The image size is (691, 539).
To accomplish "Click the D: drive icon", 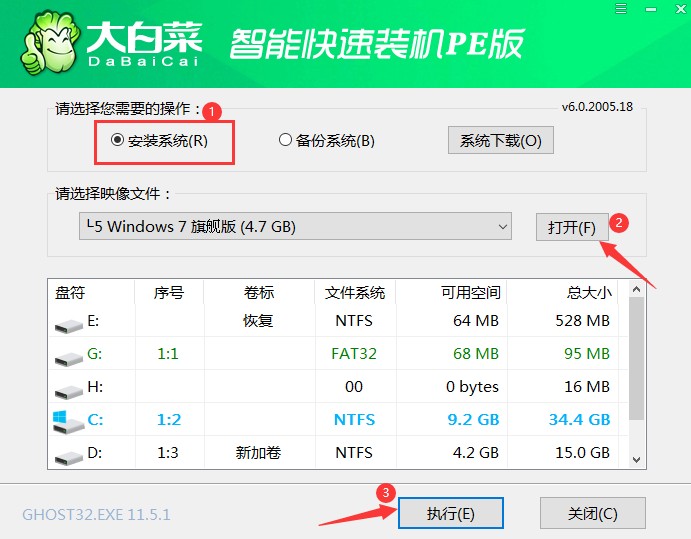I will tap(69, 458).
